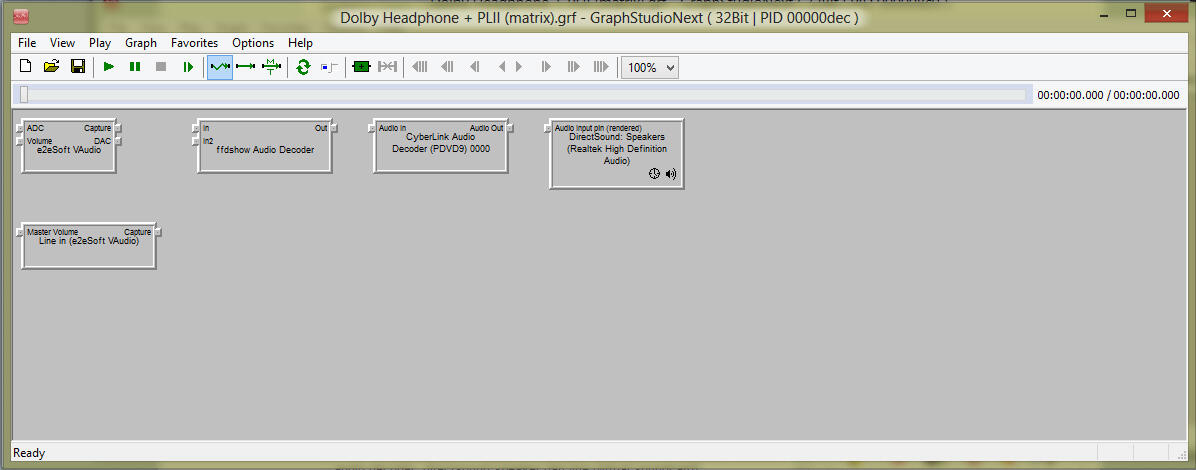This screenshot has height=470, width=1196.
Task: Click the GraphStudioNext app icon in title bar
Action: (x=22, y=16)
